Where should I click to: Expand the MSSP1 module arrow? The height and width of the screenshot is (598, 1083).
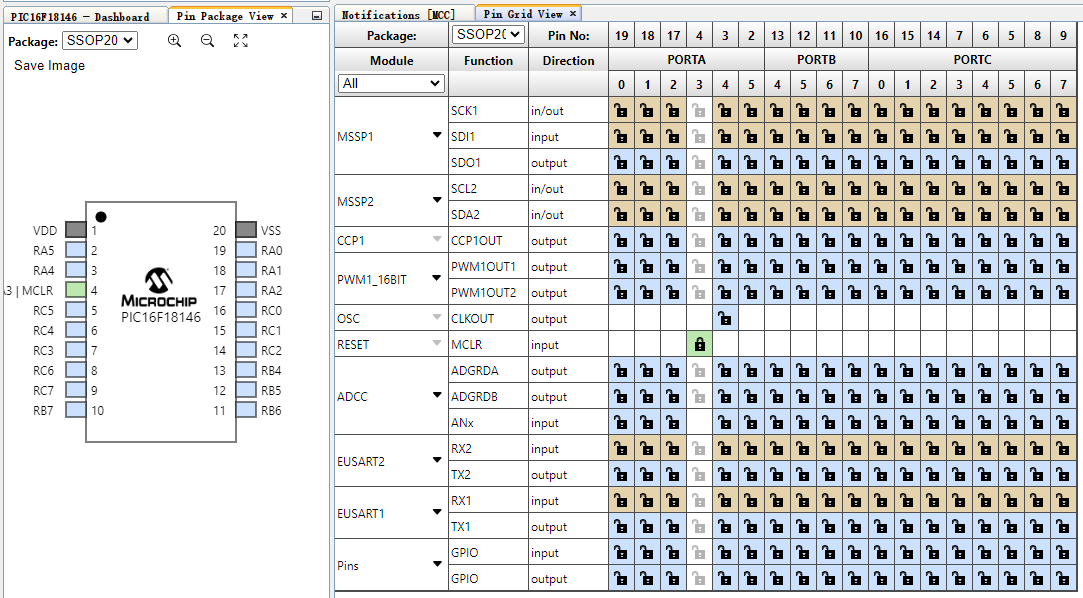[437, 135]
